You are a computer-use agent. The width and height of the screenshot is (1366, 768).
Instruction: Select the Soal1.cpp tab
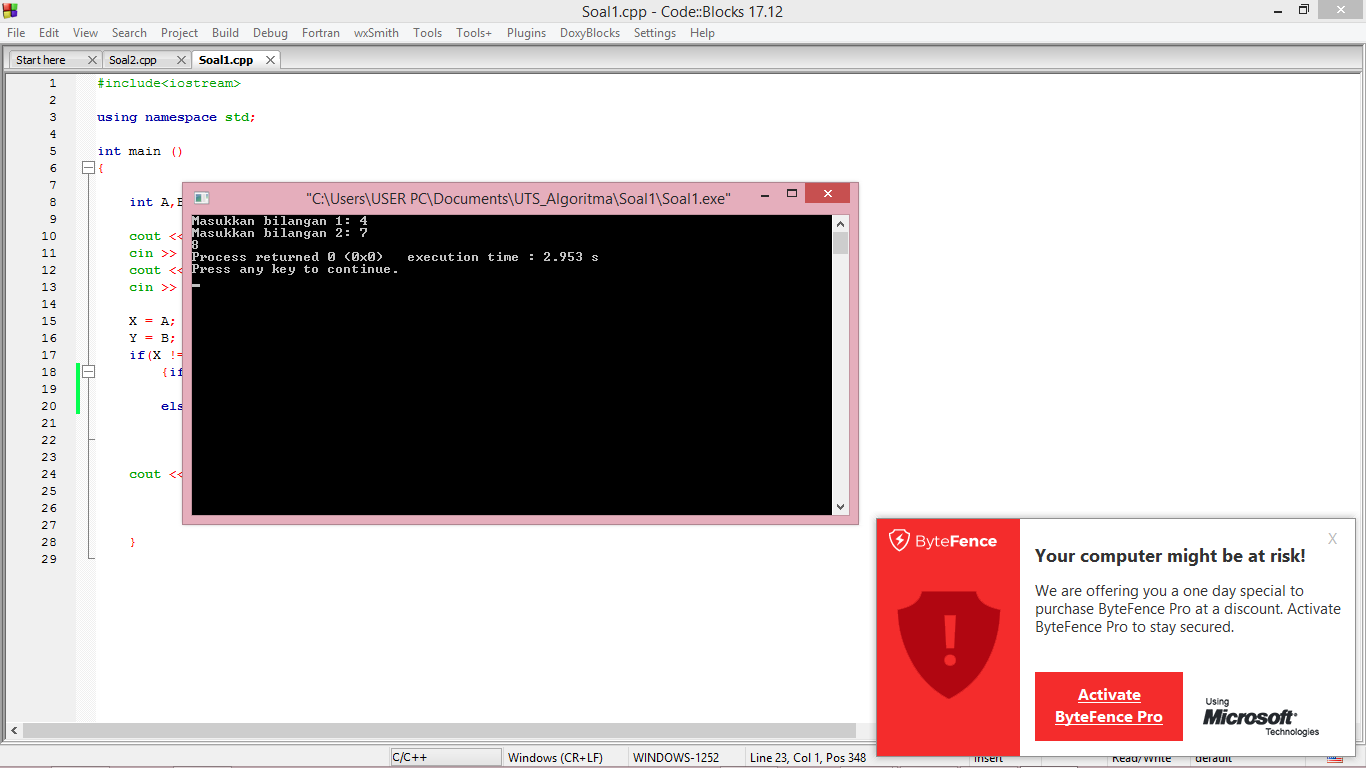coord(226,60)
